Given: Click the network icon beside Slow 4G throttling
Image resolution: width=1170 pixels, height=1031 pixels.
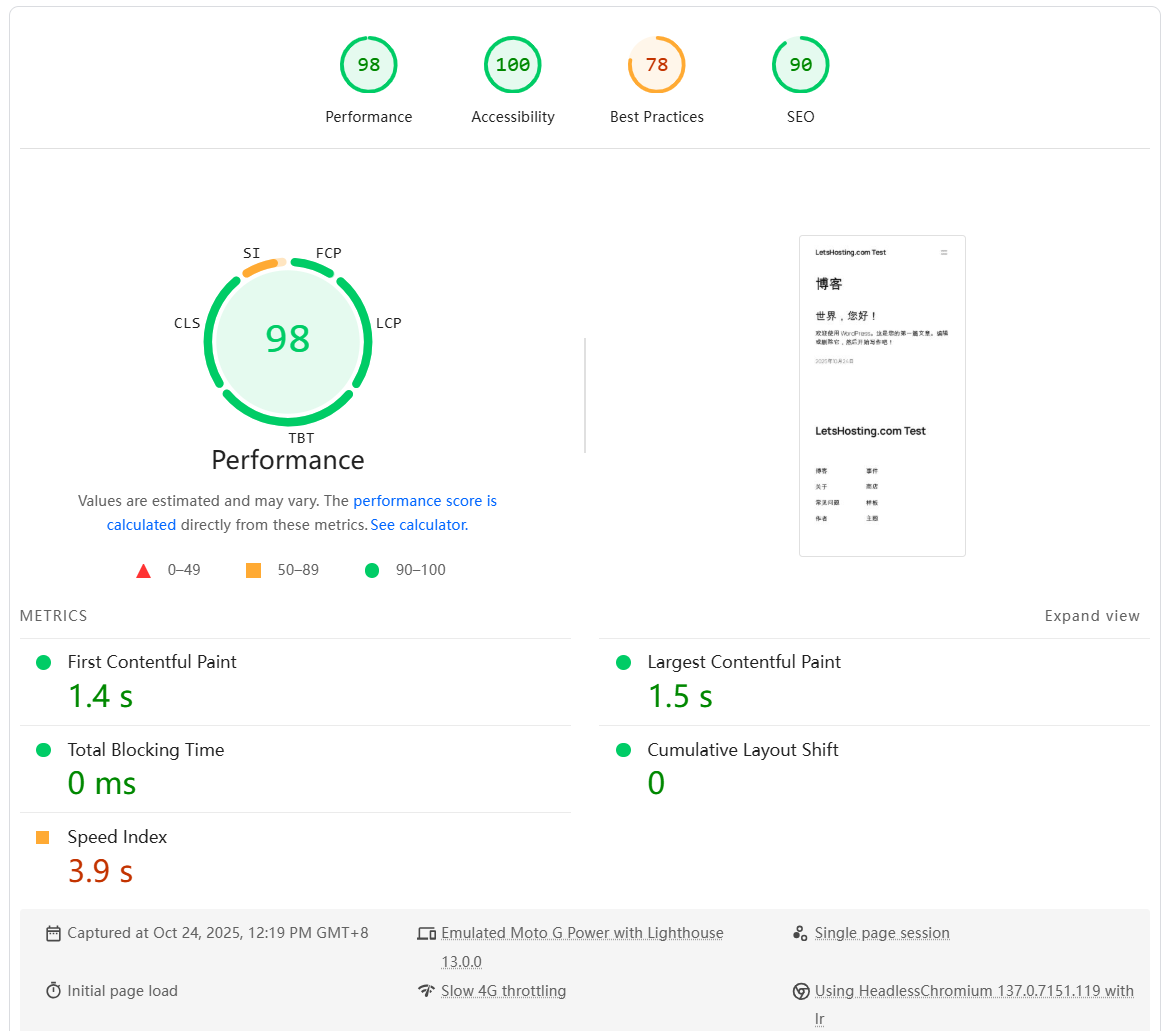Looking at the screenshot, I should (x=426, y=991).
